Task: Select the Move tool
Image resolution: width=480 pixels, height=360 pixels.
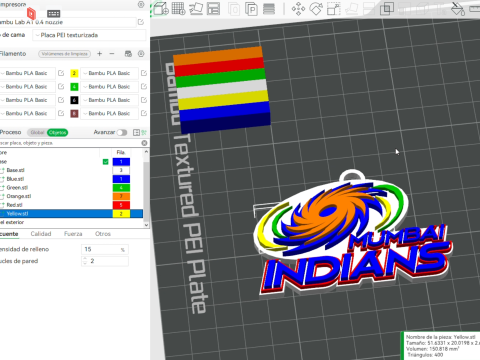Action: 298,9
